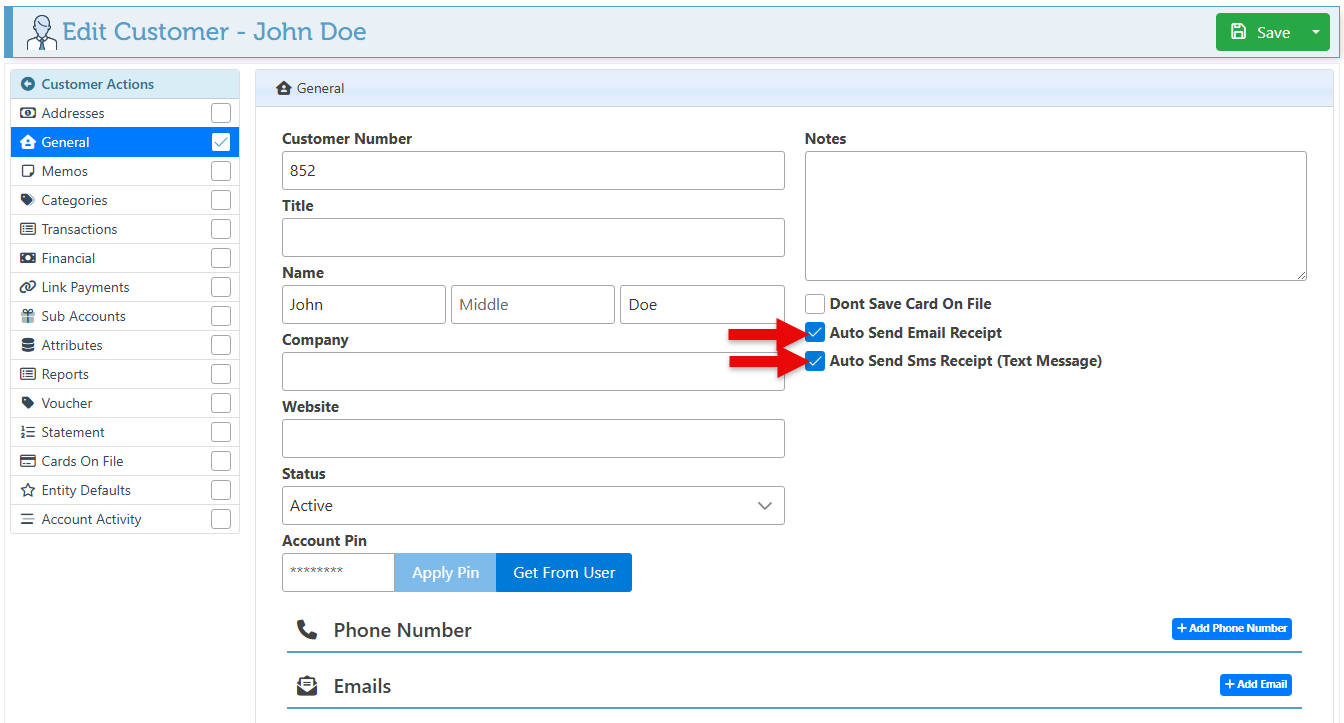The width and height of the screenshot is (1344, 723).
Task: Click the Sub Accounts gift icon
Action: tap(28, 316)
